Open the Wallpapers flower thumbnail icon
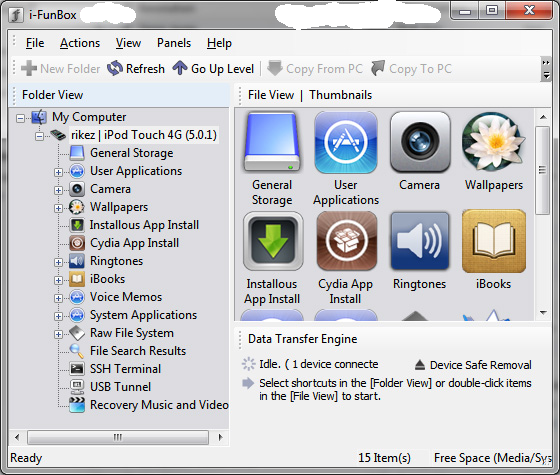Screen dimensions: 560x475 [x=494, y=142]
